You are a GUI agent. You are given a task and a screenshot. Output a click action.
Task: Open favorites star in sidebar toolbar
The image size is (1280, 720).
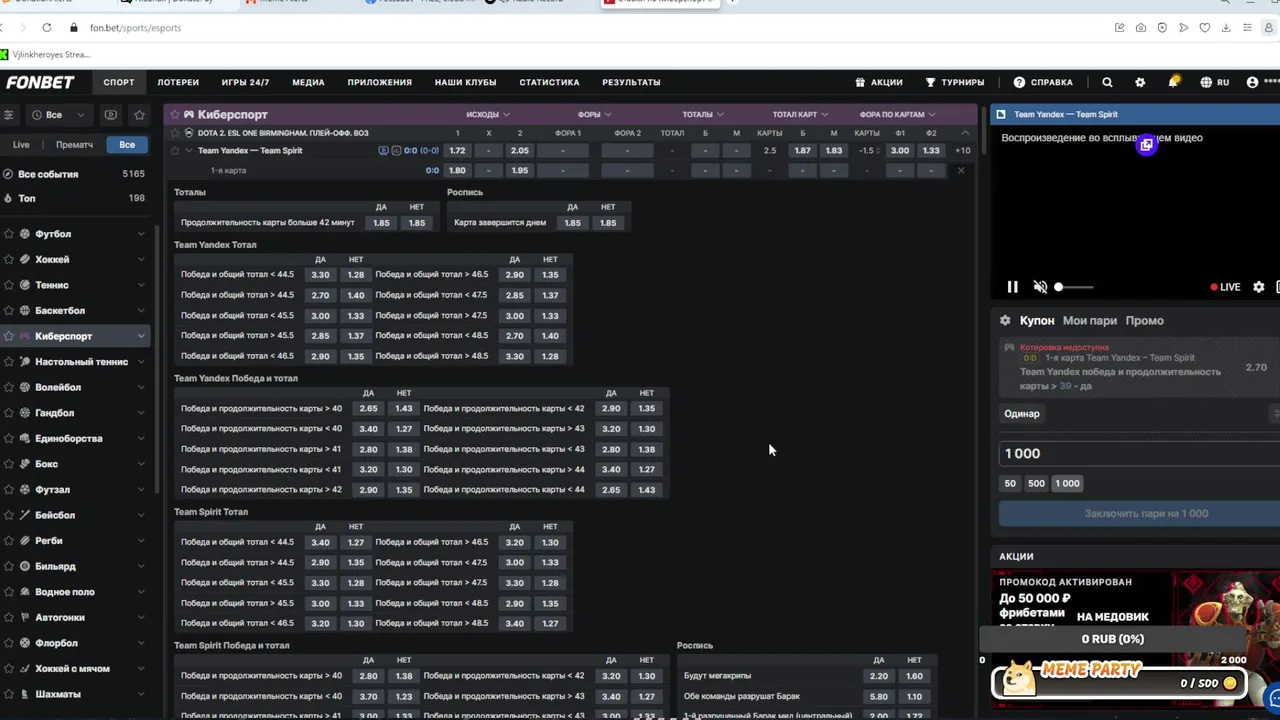[x=139, y=115]
